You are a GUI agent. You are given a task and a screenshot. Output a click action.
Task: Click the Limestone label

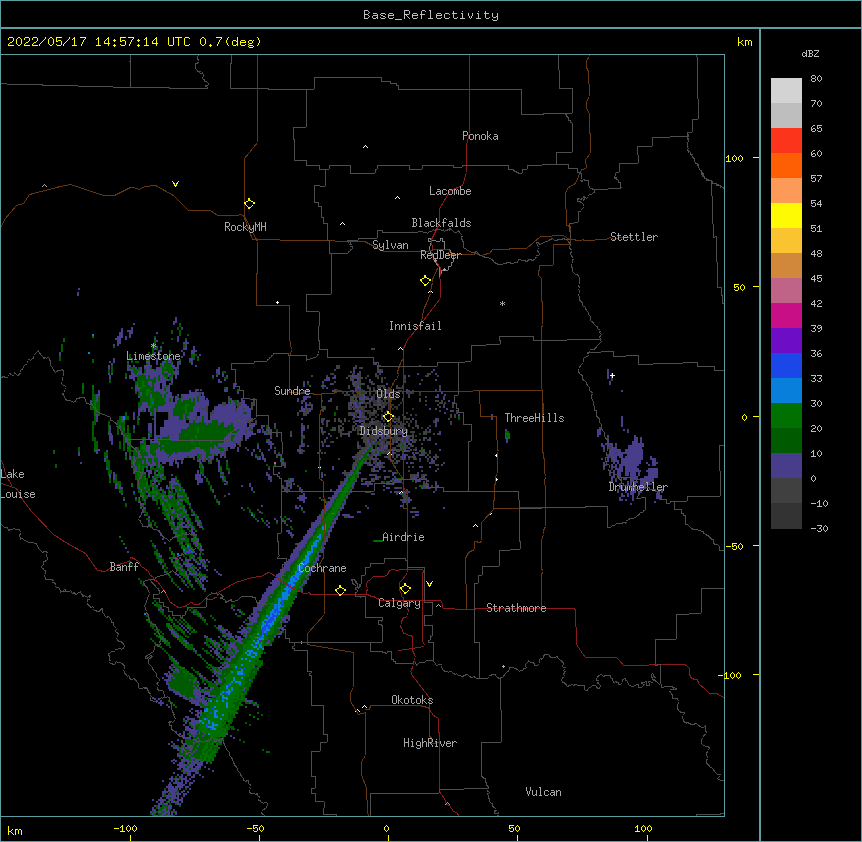tap(153, 356)
